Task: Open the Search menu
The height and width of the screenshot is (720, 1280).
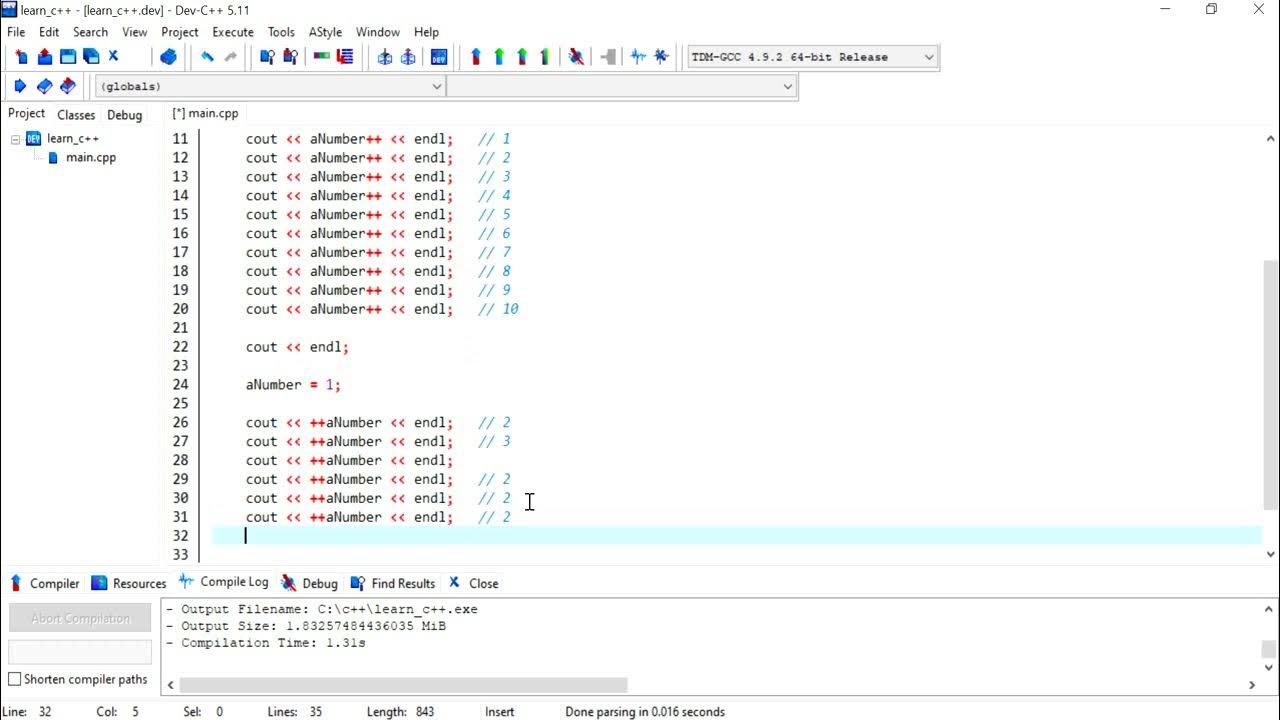Action: (90, 32)
